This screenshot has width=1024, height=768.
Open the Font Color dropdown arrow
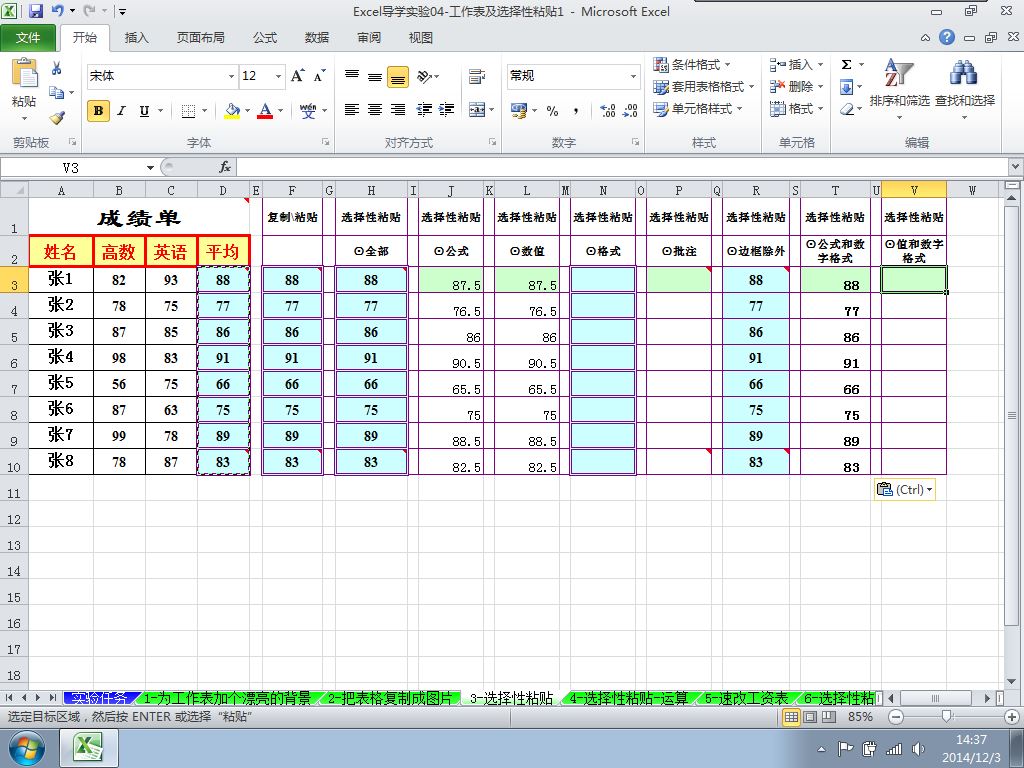point(281,111)
